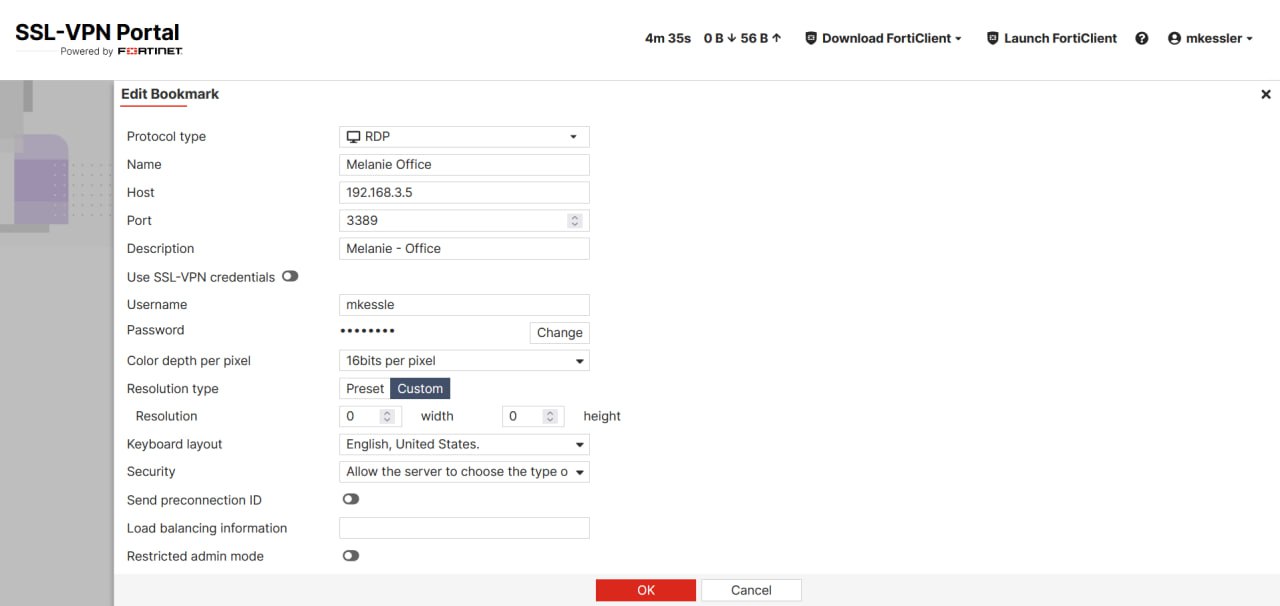Click the monitor icon in Protocol type
The height and width of the screenshot is (606, 1280).
353,136
